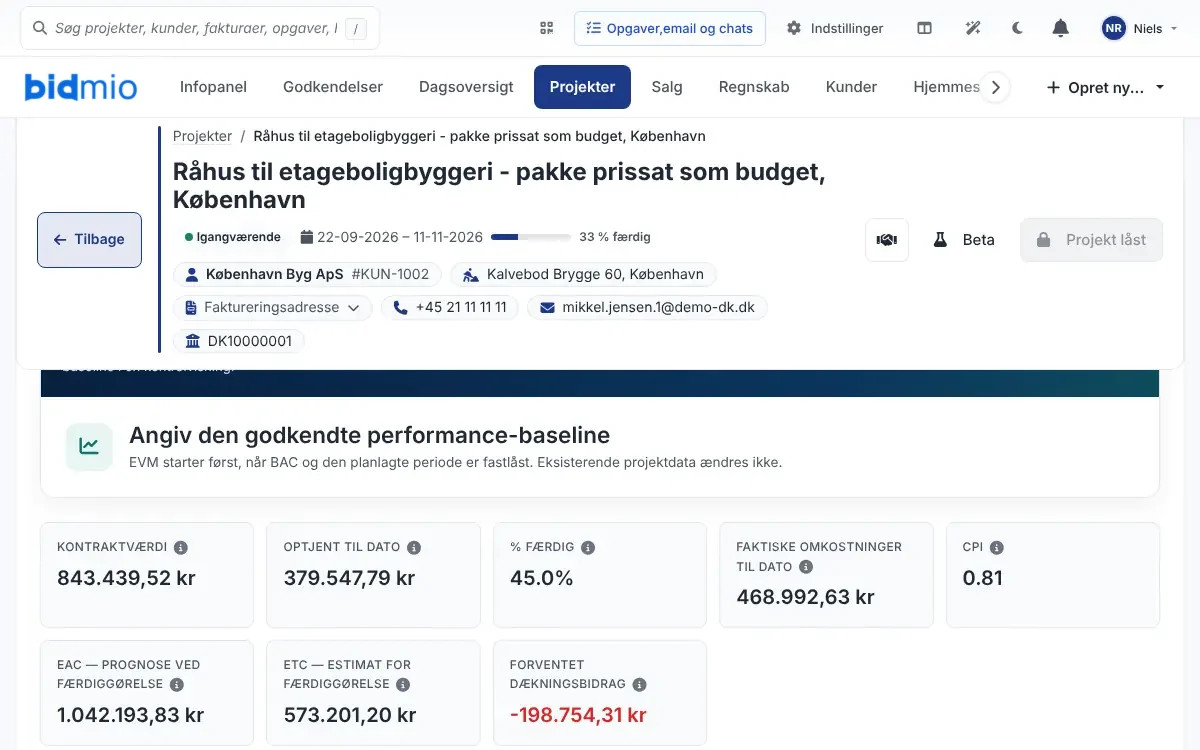Image resolution: width=1200 pixels, height=750 pixels.
Task: Show info for Forventet dækningsbidrag
Action: click(639, 685)
